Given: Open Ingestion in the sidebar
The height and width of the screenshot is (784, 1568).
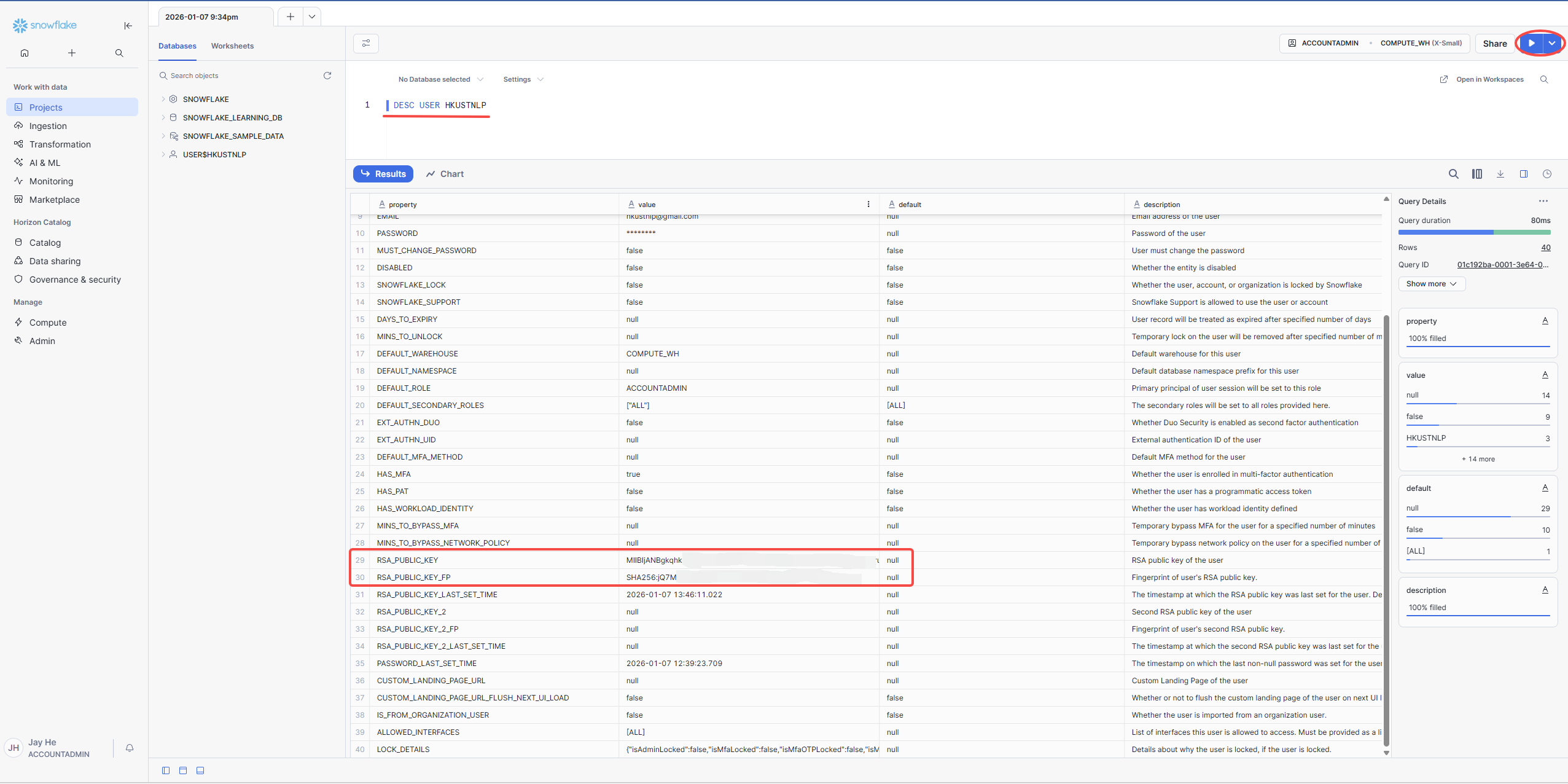Looking at the screenshot, I should [x=72, y=125].
